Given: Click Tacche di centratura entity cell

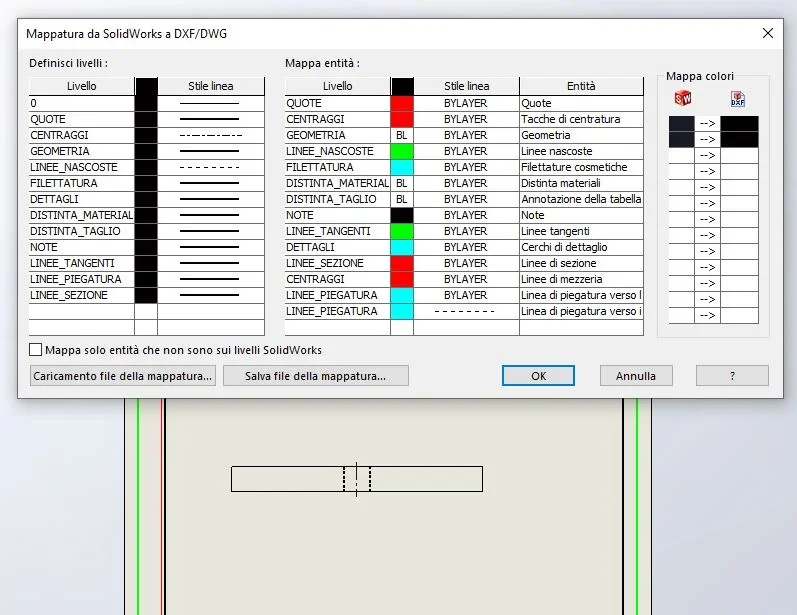Looking at the screenshot, I should [x=581, y=119].
